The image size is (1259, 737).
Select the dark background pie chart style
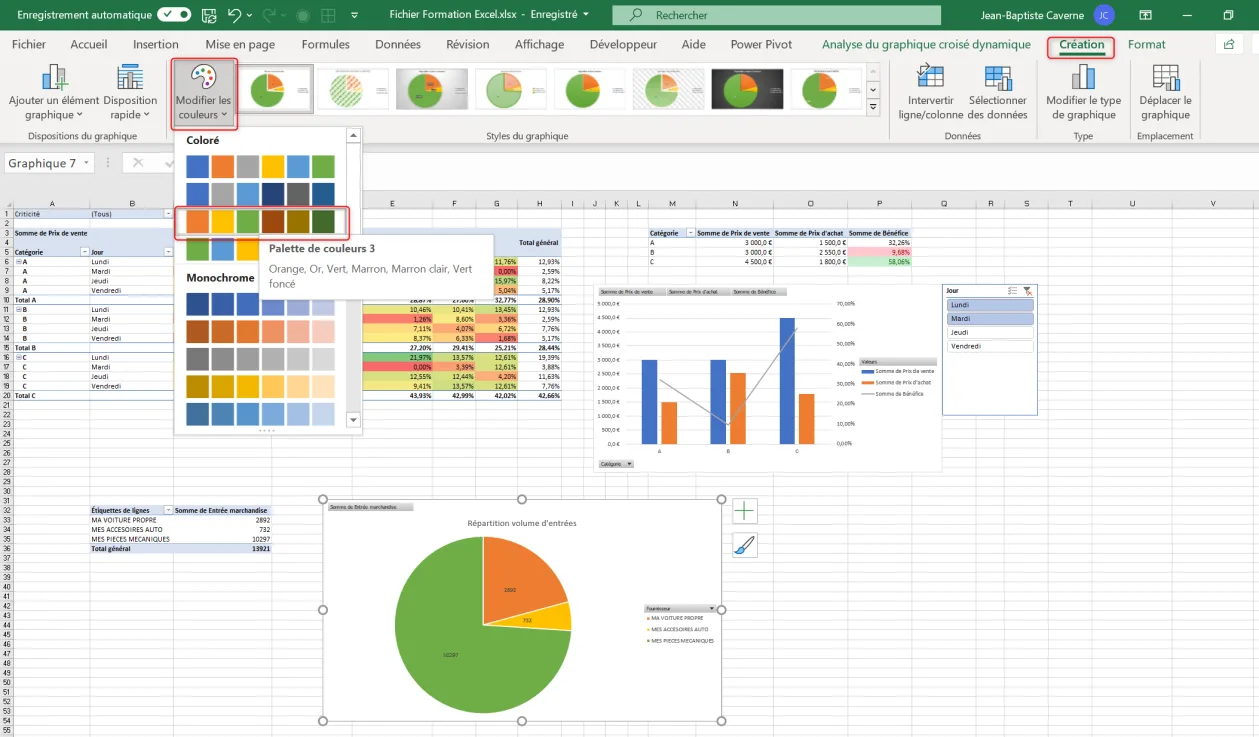[x=748, y=89]
